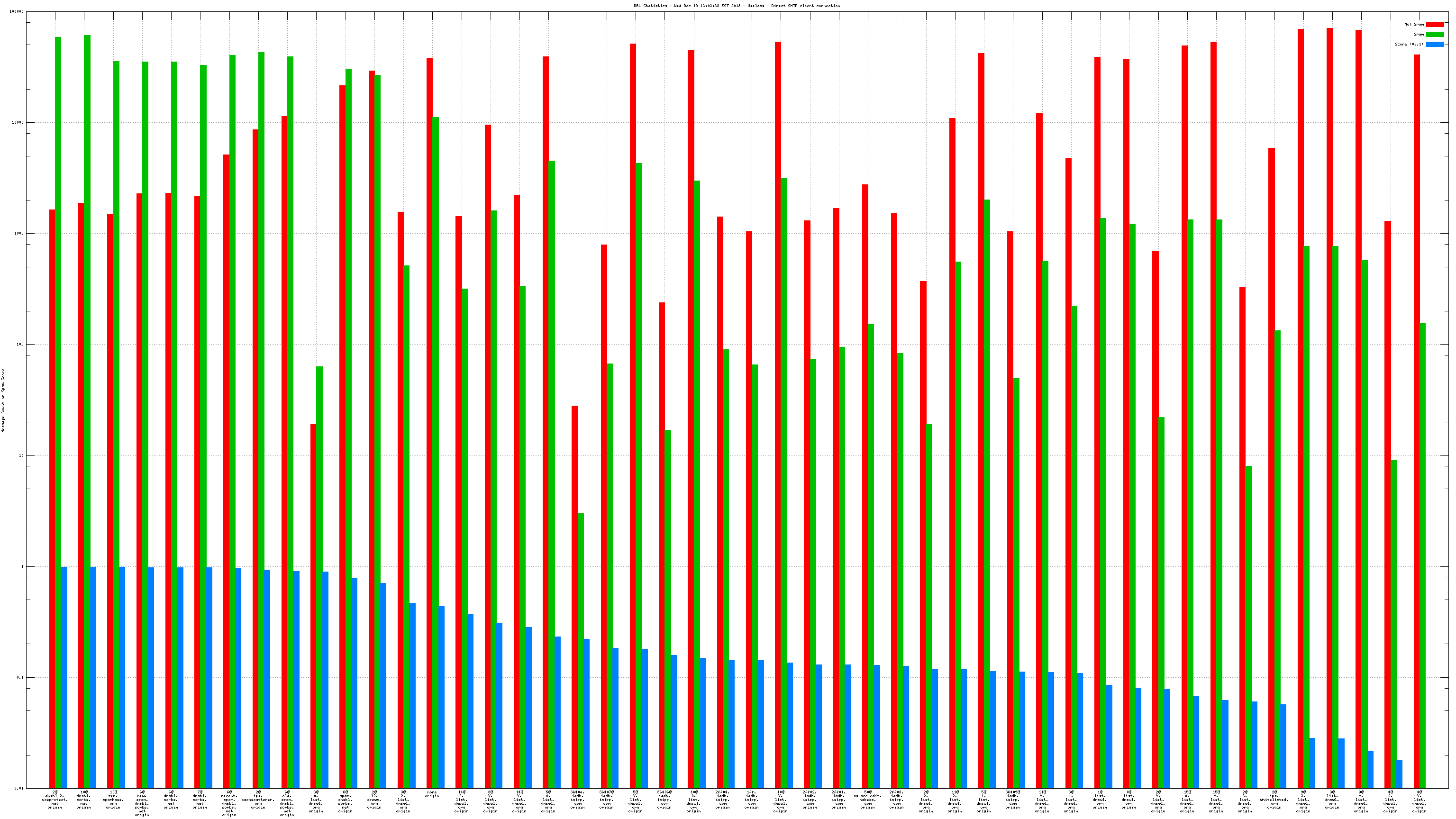Image resolution: width=1456 pixels, height=819 pixels.
Task: Click the blue score bar above zen.spamhaus.org
Action: 122,678
